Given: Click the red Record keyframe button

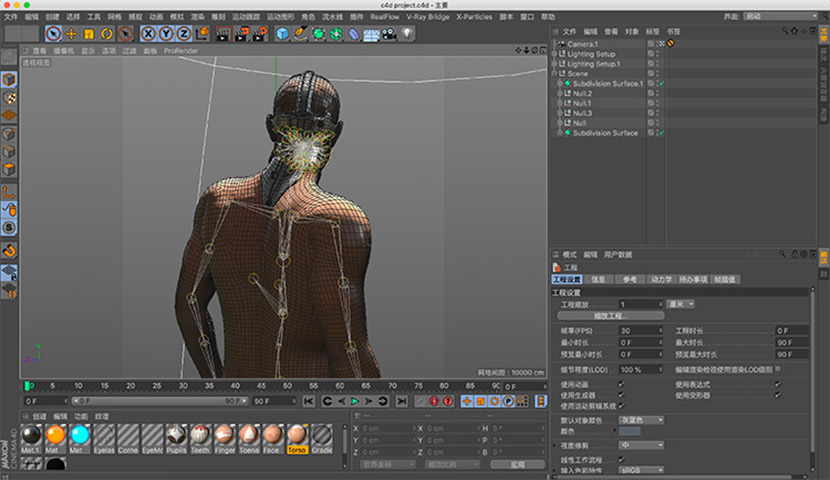Looking at the screenshot, I should click(433, 401).
